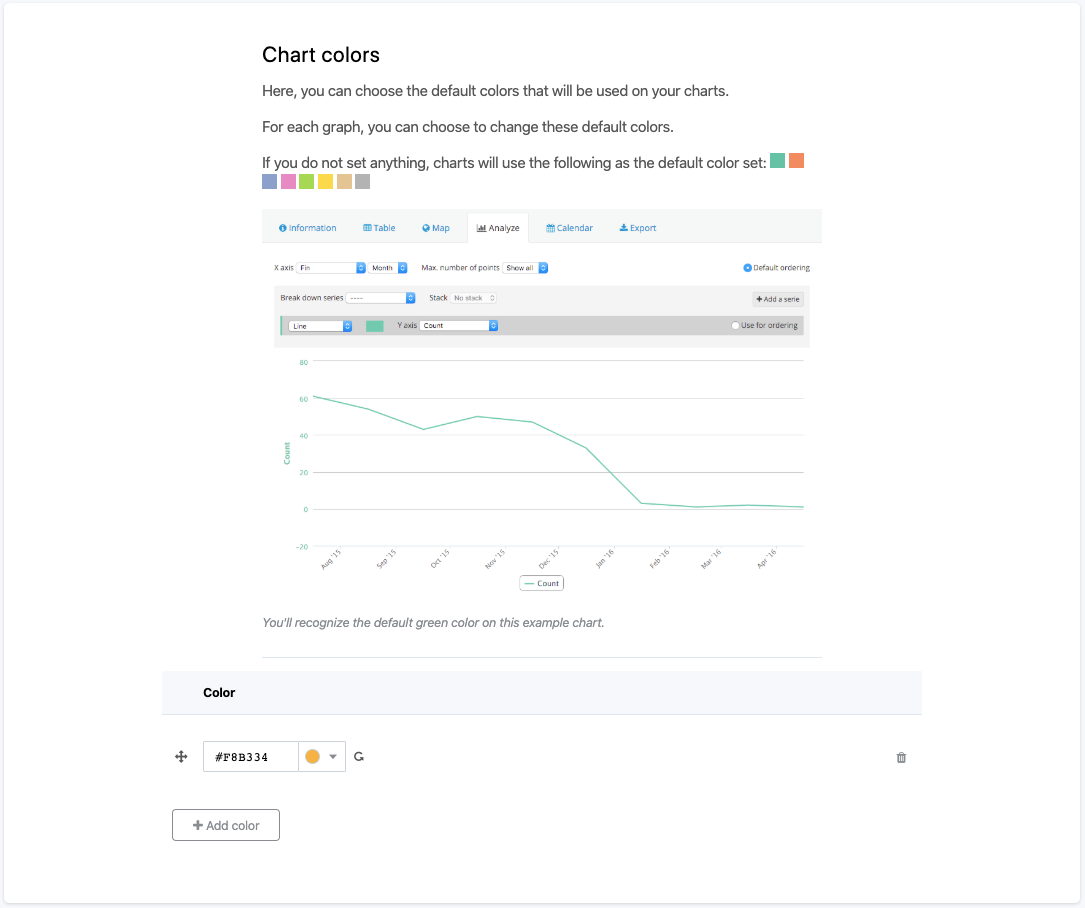Delete the #F8B334 color row
Viewport: 1085px width, 908px height.
[x=901, y=758]
